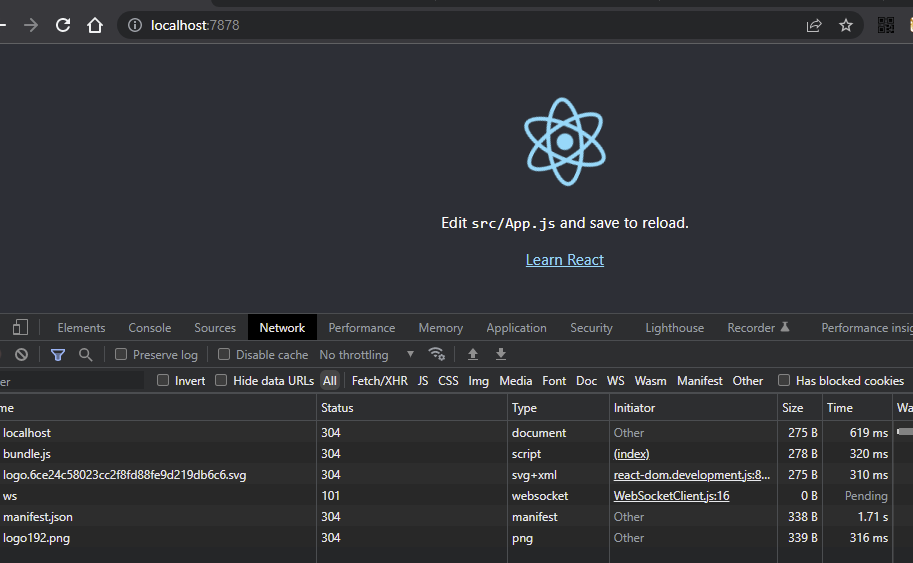This screenshot has height=563, width=913.
Task: Sort requests by Size column header
Action: 799,408
